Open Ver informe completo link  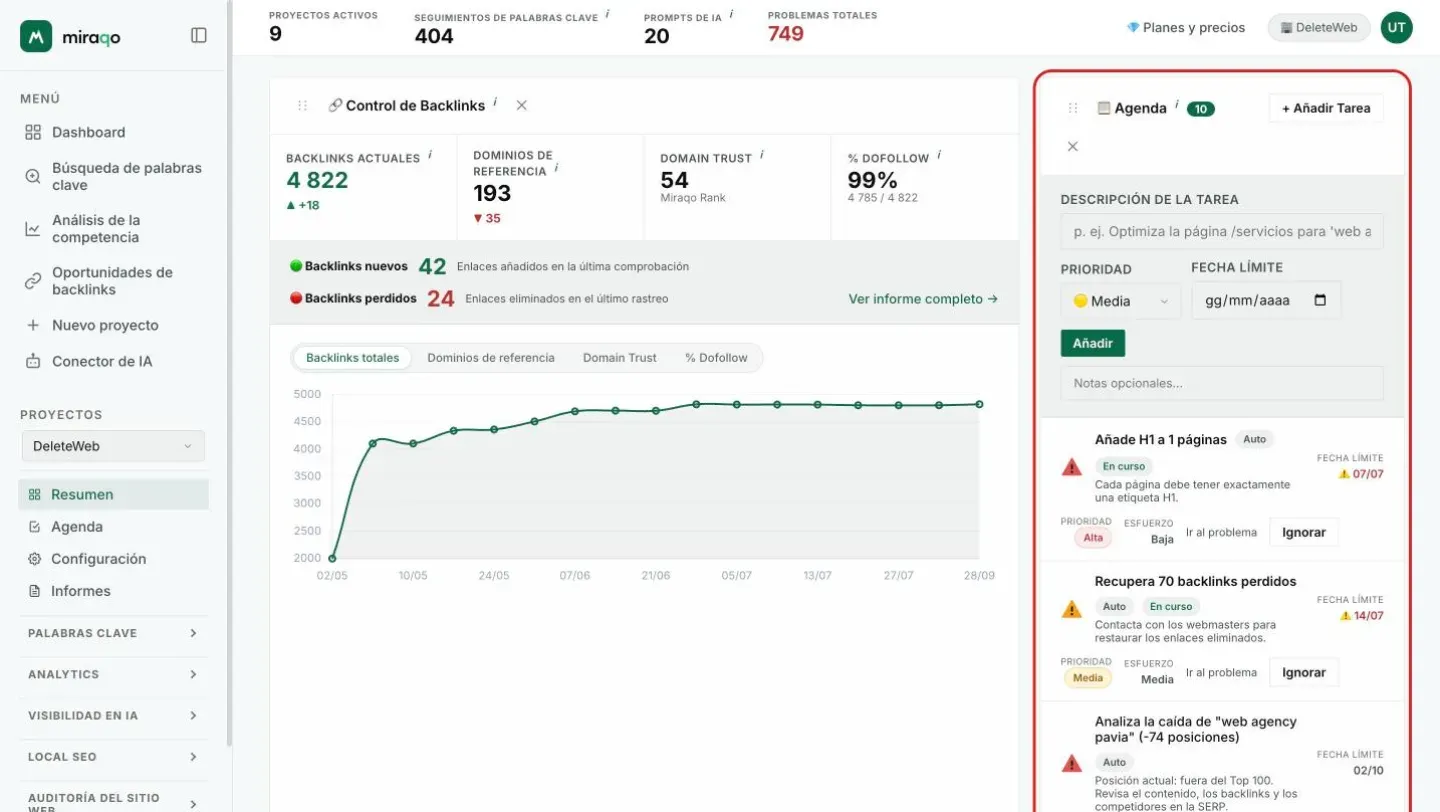[923, 299]
